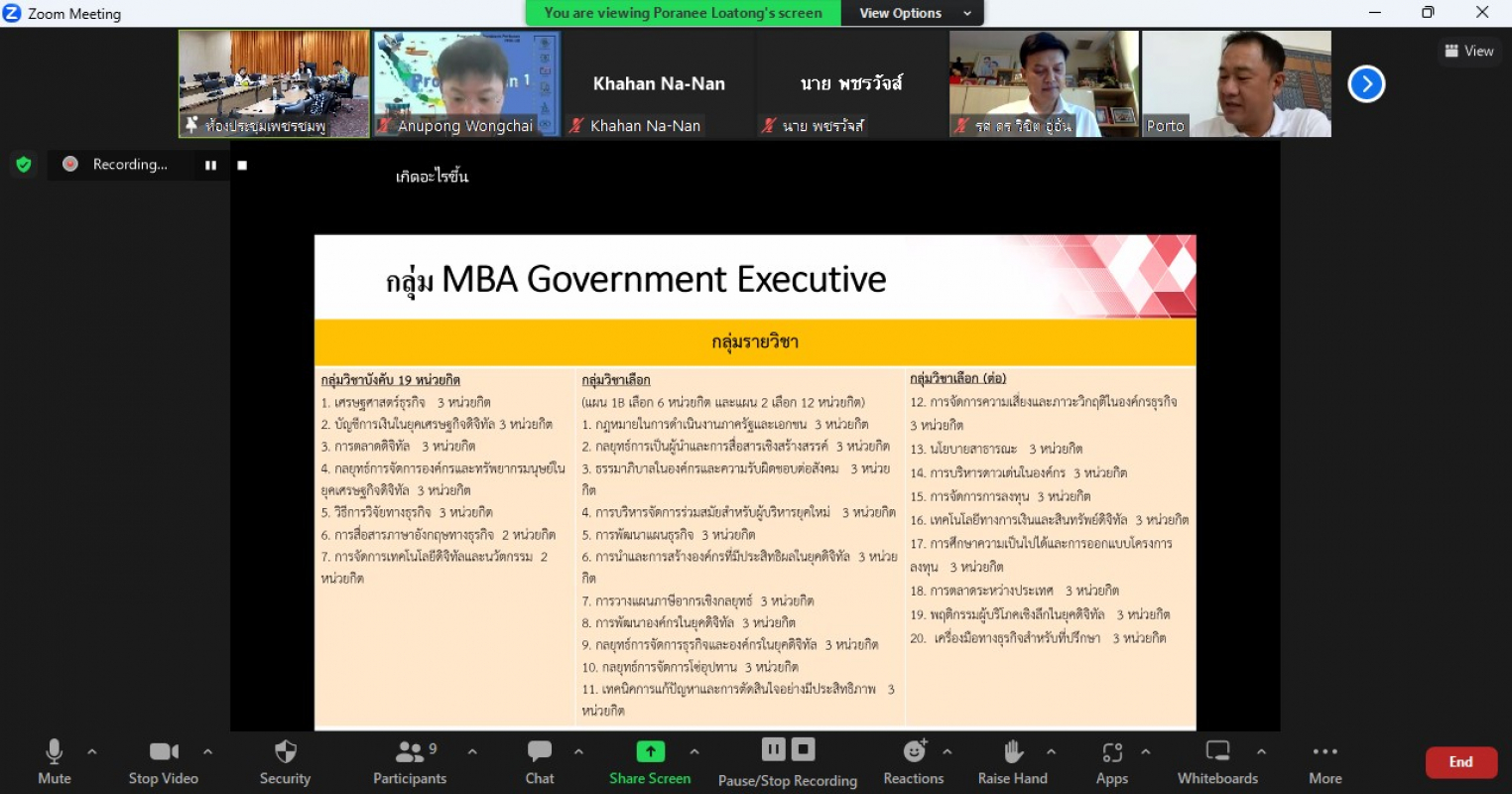This screenshot has height=794, width=1512.
Task: Click the Zoom Meeting logo in title bar
Action: pyautogui.click(x=12, y=13)
